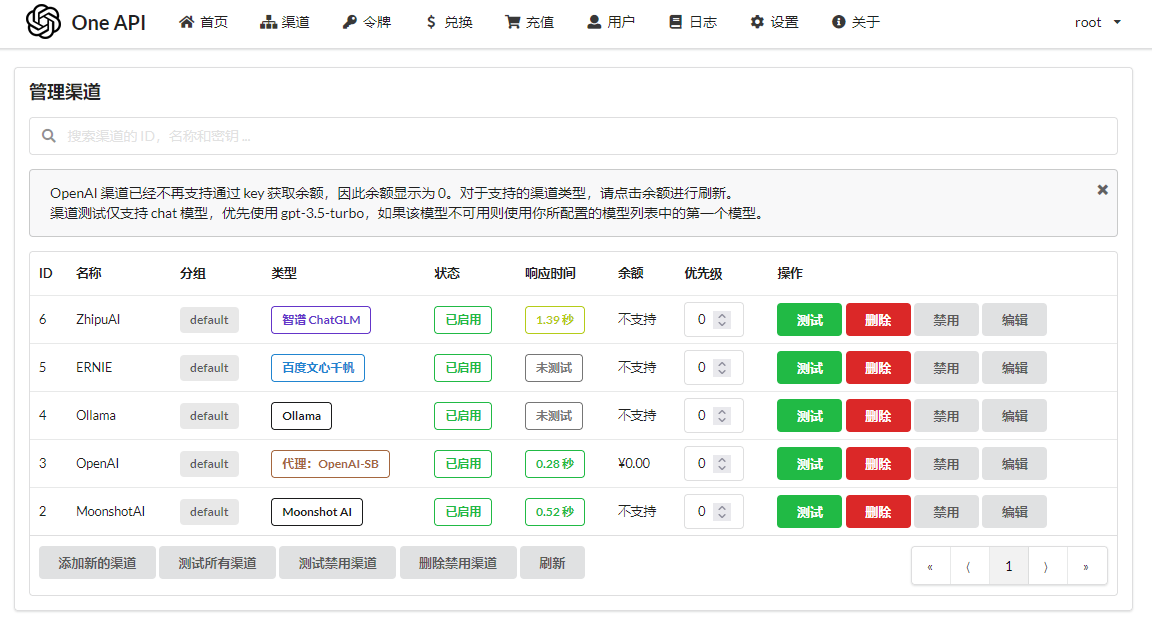Click ERNIE's 未测试 response label
Screen dimensions: 1152x621
[x=554, y=367]
